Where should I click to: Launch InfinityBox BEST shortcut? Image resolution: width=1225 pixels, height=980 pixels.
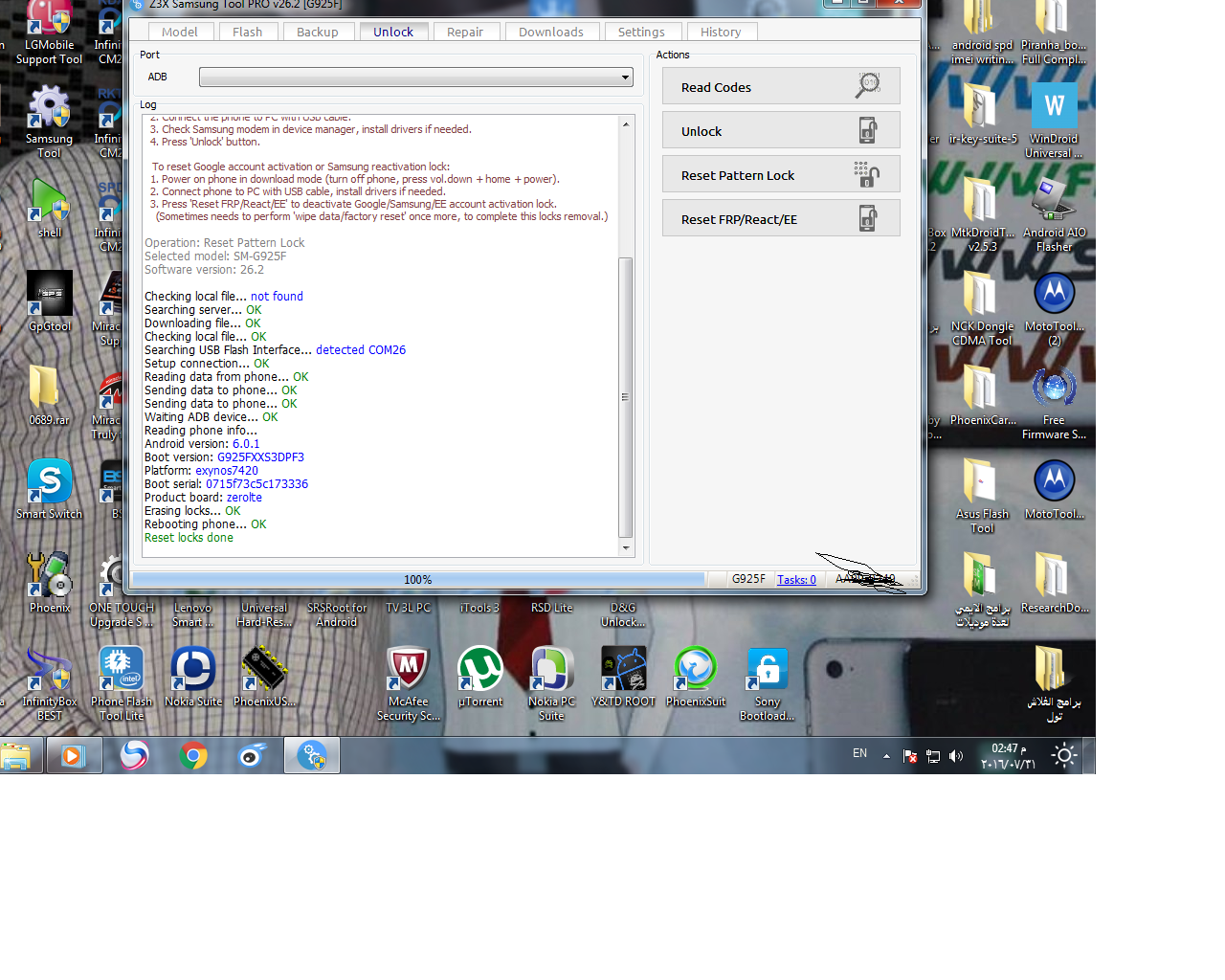point(50,683)
